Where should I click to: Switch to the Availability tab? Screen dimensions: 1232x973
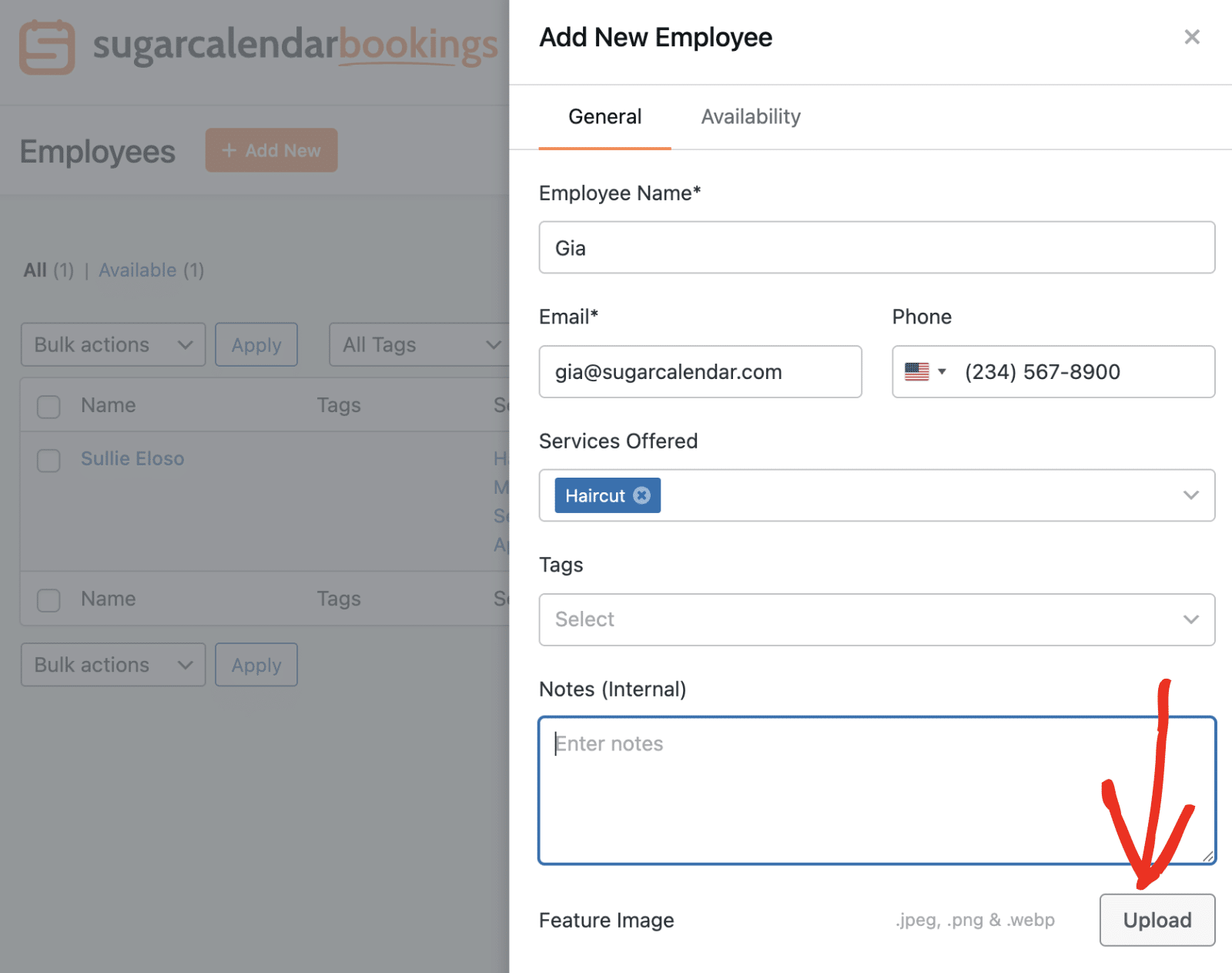pos(750,116)
